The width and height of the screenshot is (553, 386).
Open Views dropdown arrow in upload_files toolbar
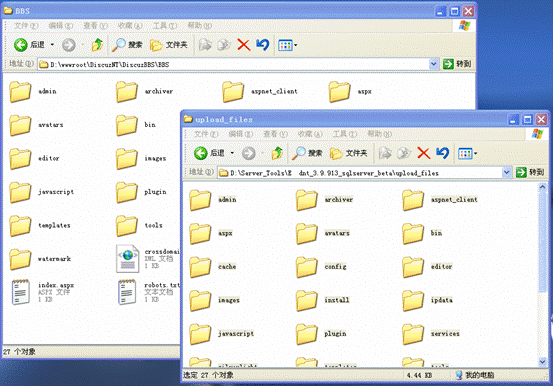coord(475,153)
